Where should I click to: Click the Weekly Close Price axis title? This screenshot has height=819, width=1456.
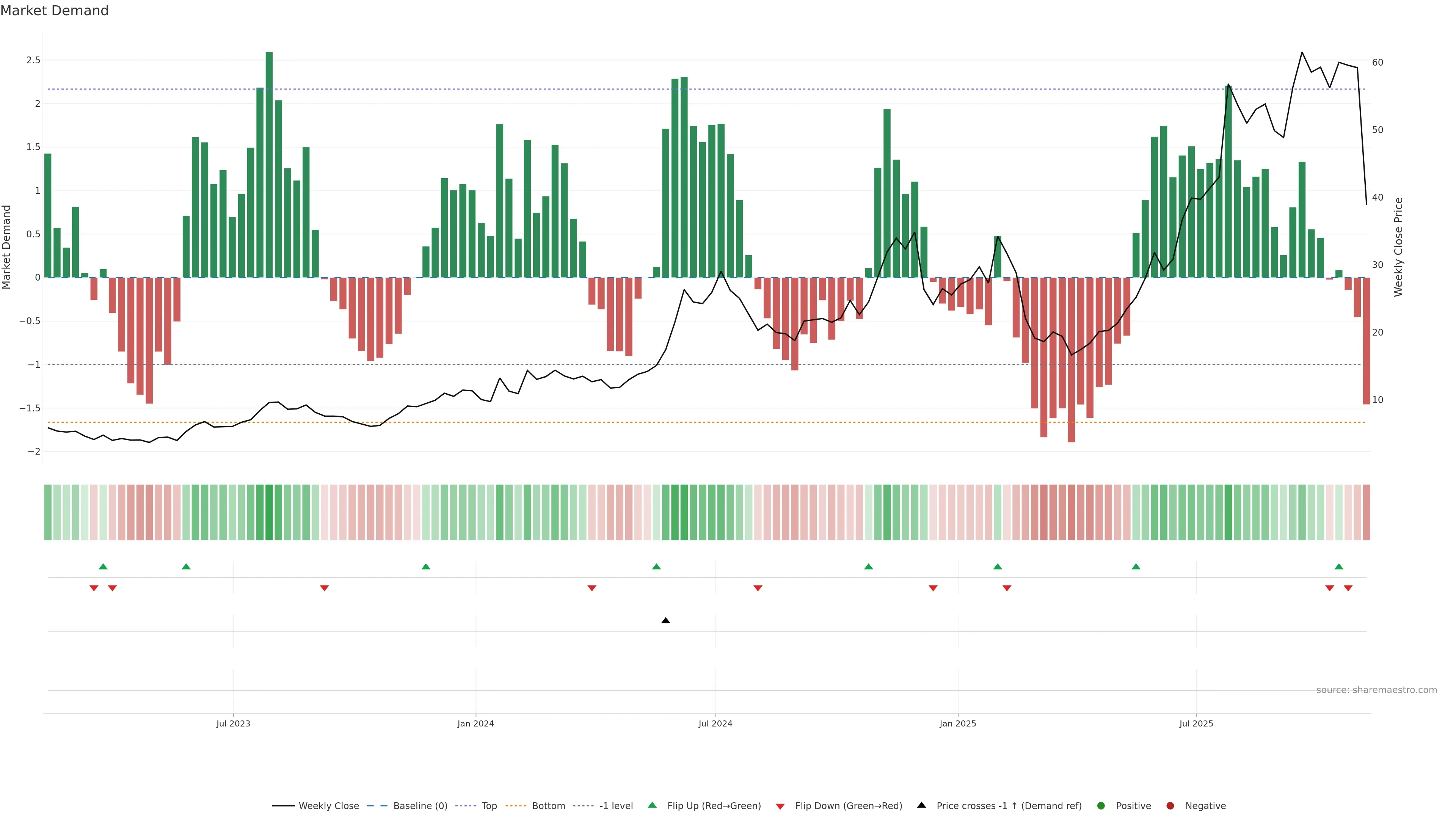coord(1398,247)
